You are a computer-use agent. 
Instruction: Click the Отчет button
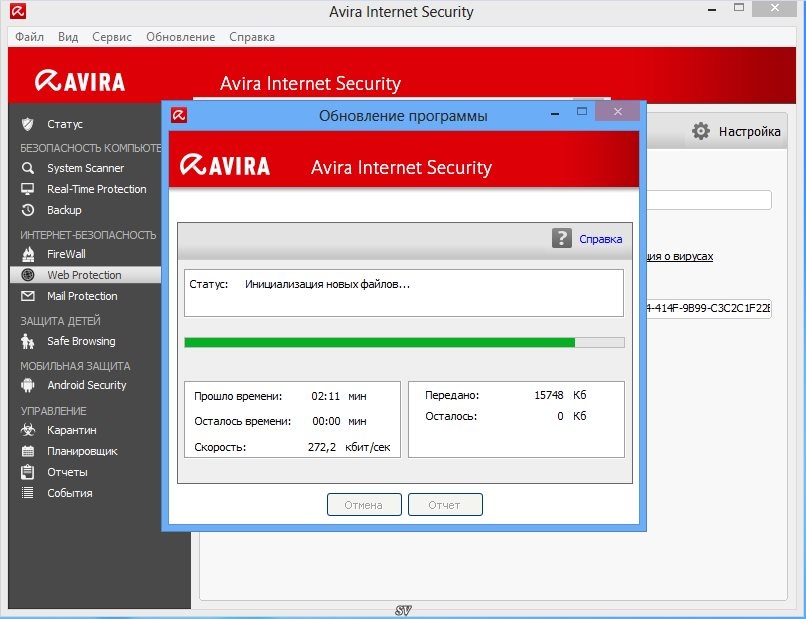click(445, 505)
